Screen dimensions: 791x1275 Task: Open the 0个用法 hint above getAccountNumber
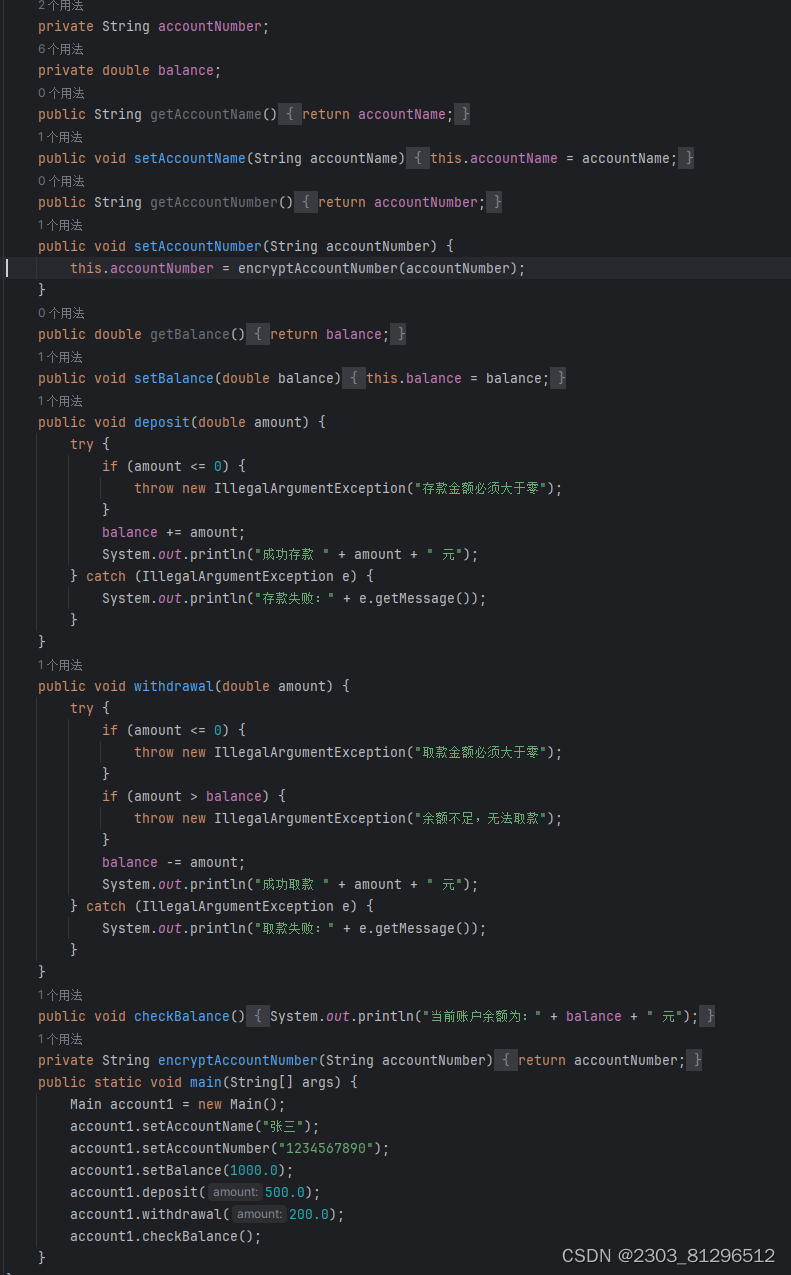[61, 181]
